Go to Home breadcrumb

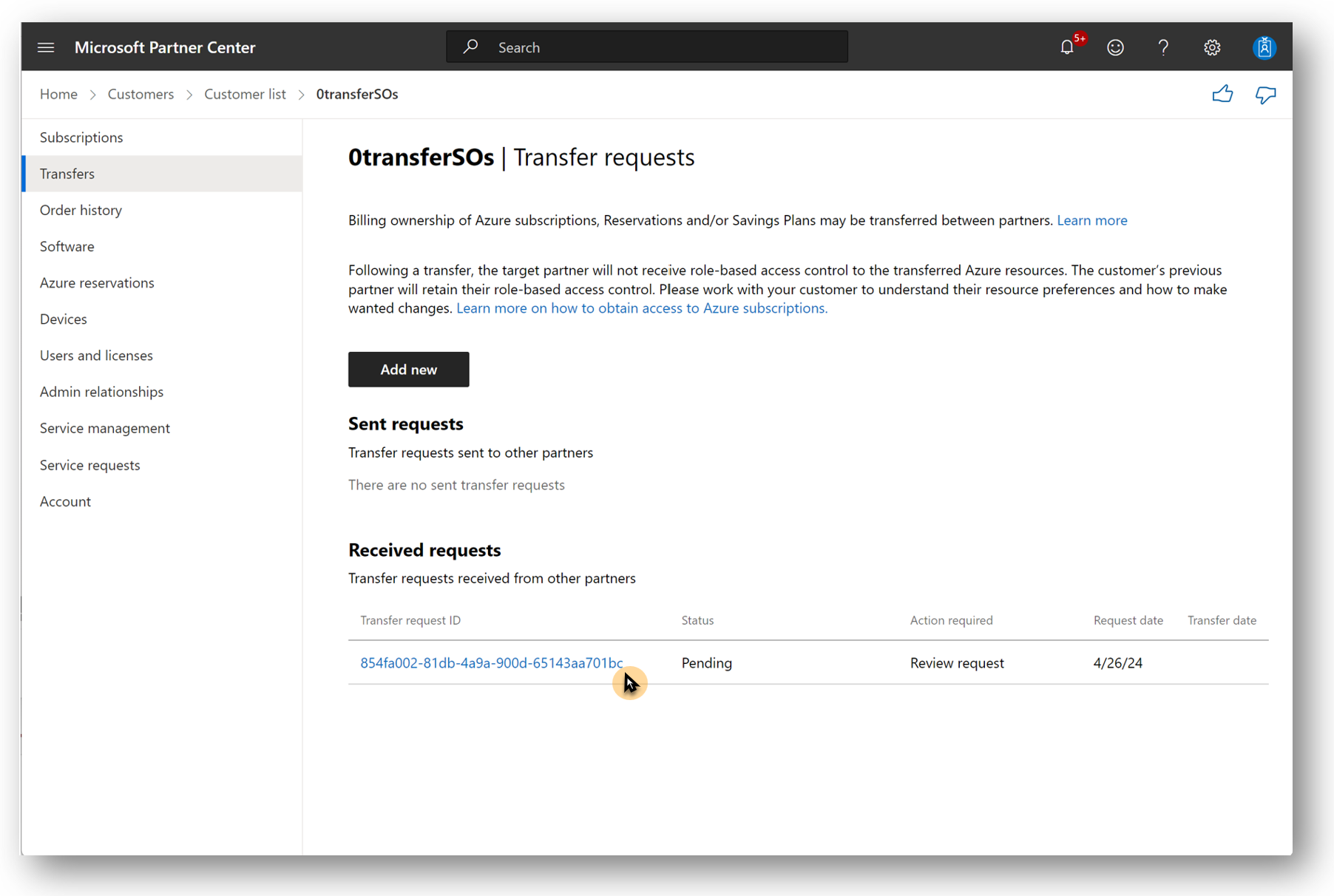(x=58, y=94)
